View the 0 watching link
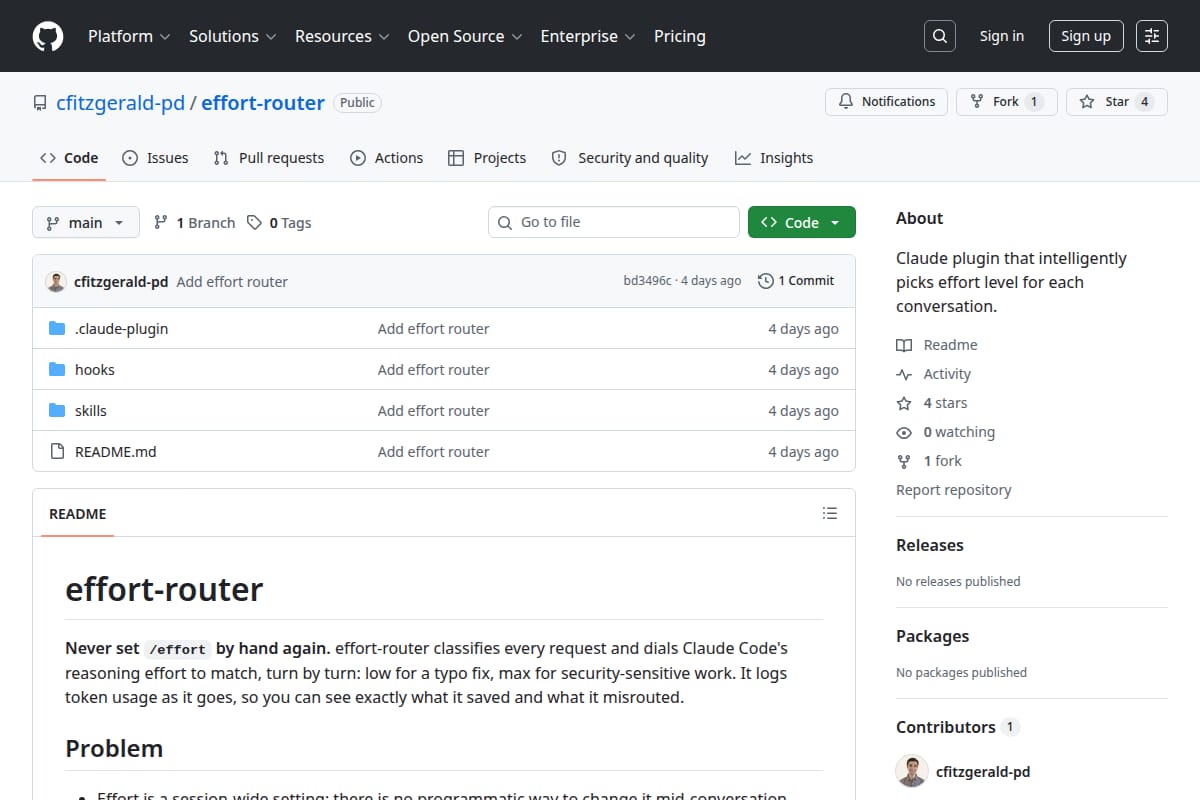The height and width of the screenshot is (800, 1200). (946, 432)
